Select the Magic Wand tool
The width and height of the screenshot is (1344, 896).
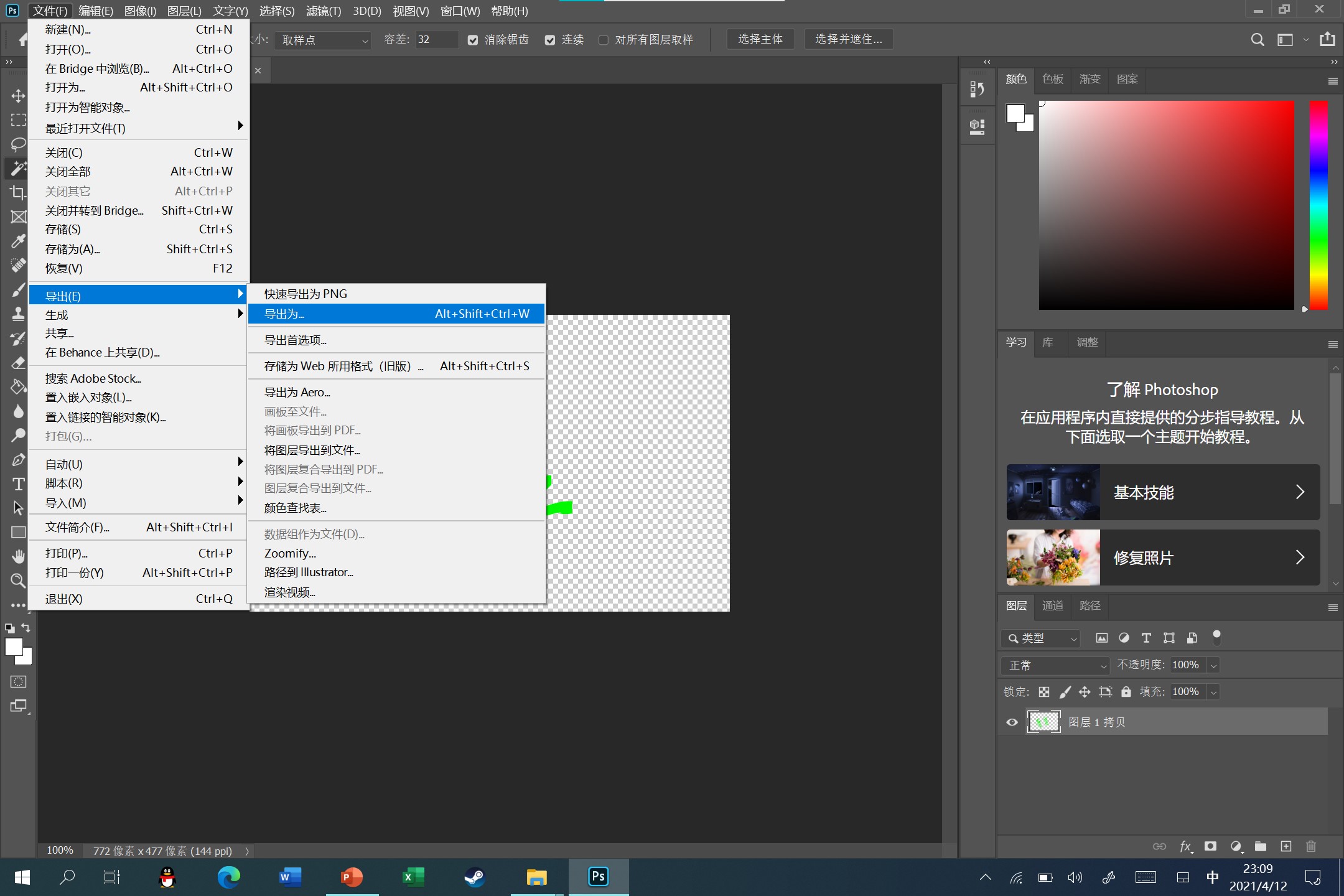click(18, 168)
